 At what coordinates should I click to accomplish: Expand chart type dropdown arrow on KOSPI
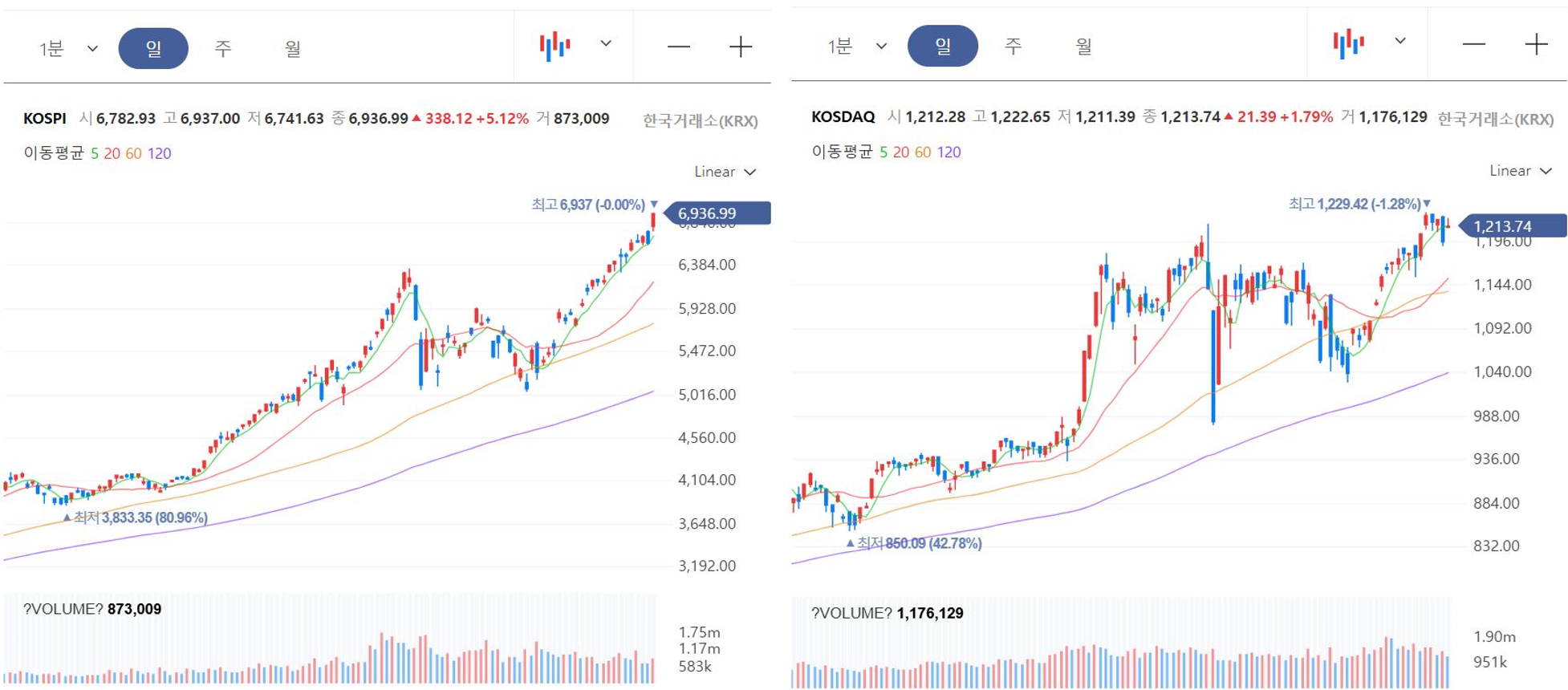pyautogui.click(x=606, y=43)
